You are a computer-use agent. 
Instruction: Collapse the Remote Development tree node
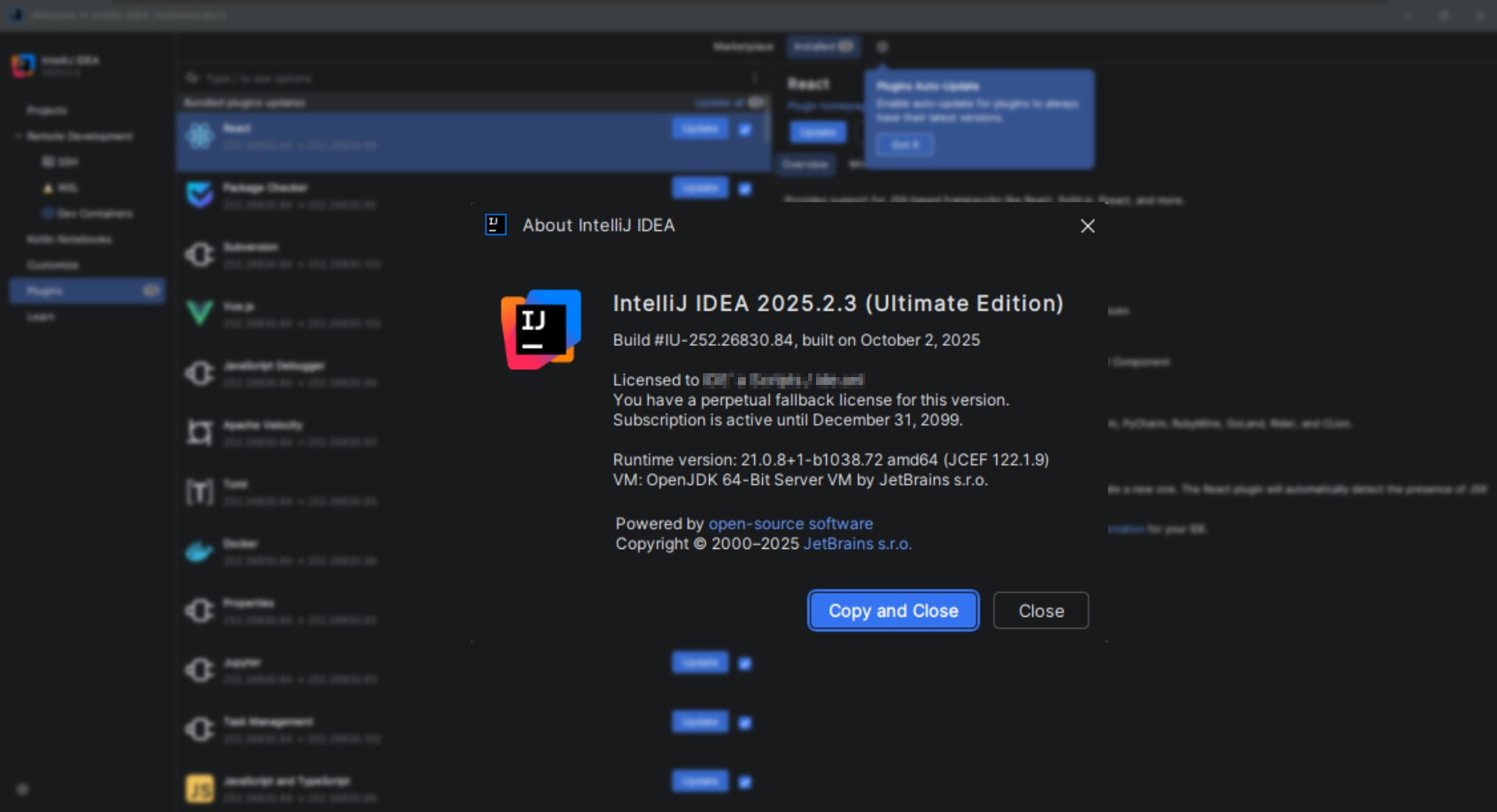(x=18, y=136)
